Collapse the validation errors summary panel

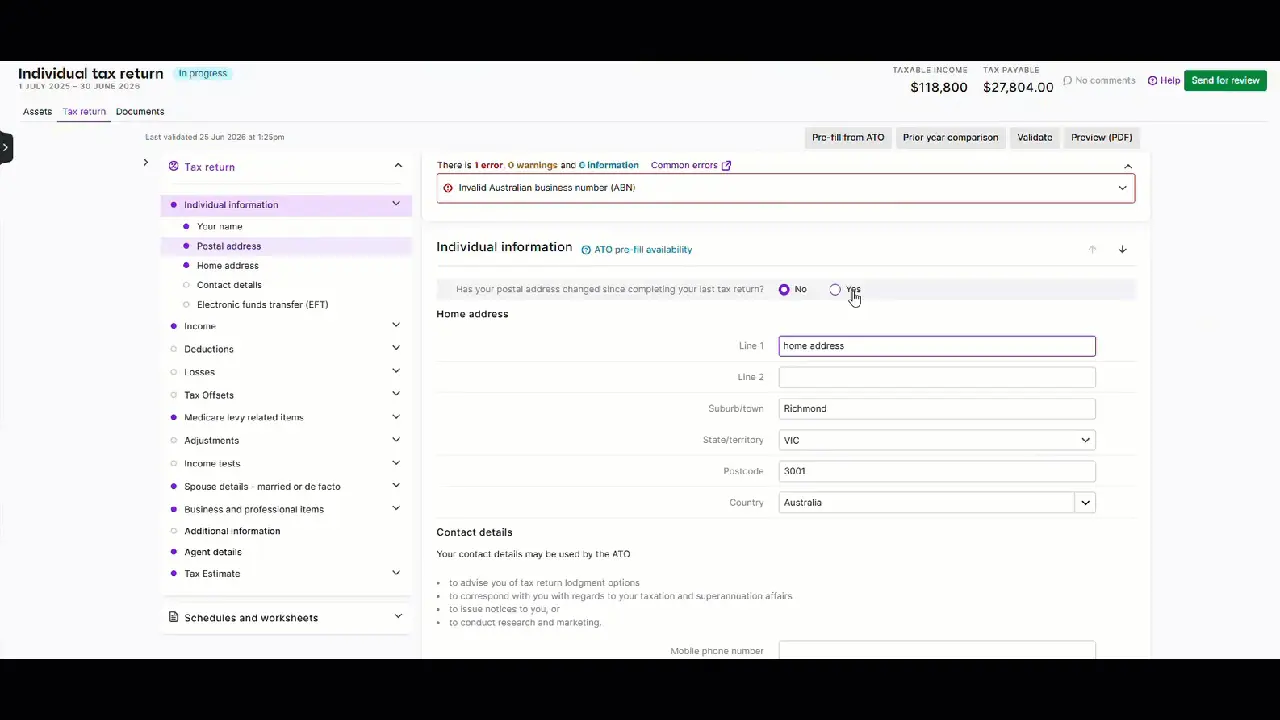(x=1128, y=166)
